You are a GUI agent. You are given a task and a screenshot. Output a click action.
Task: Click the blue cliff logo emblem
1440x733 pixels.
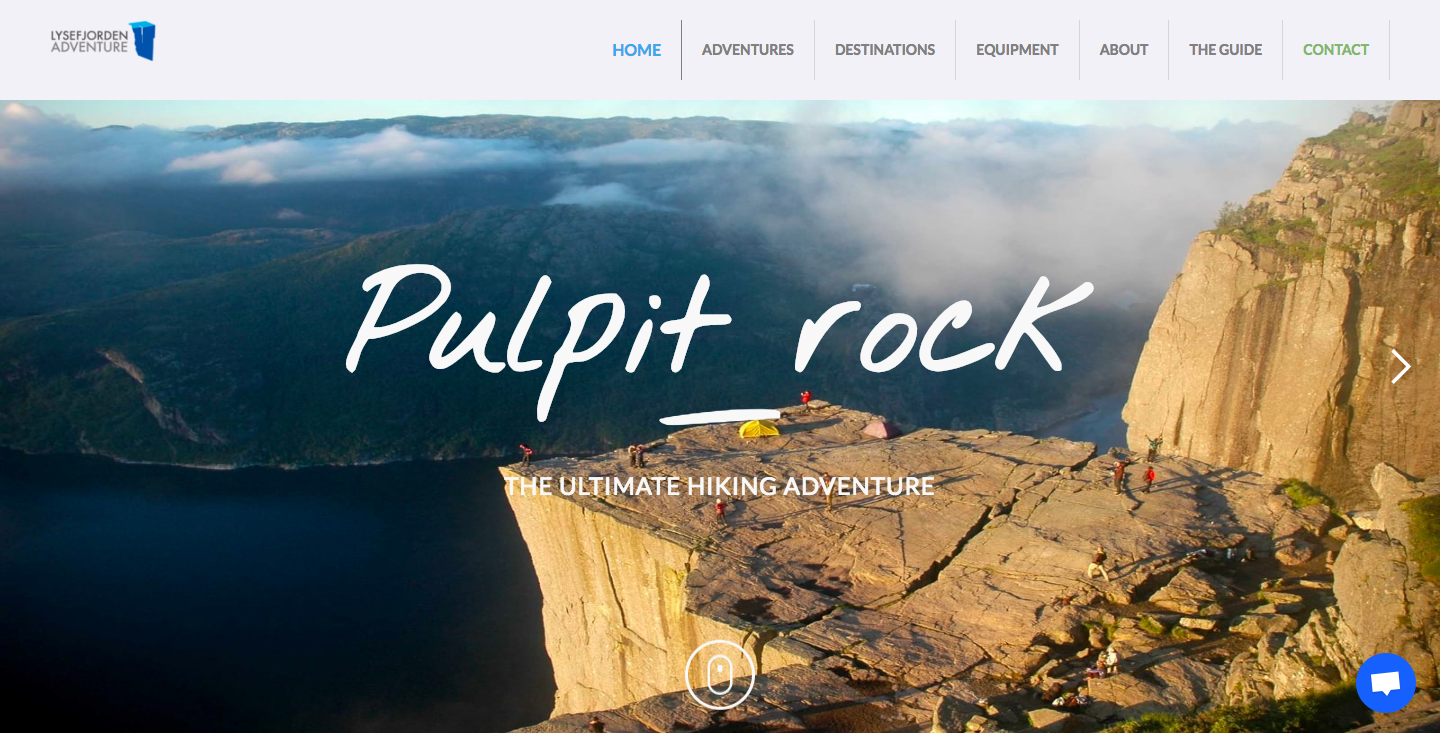[x=143, y=41]
